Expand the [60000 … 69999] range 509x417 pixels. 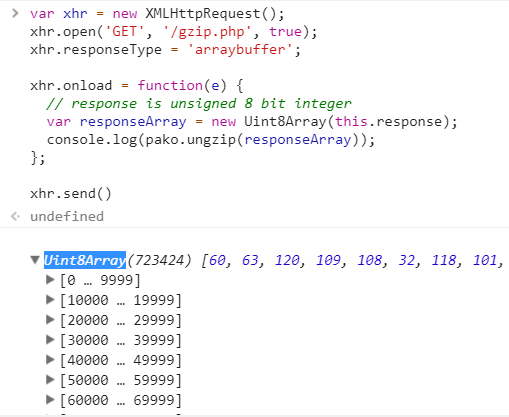pos(50,399)
